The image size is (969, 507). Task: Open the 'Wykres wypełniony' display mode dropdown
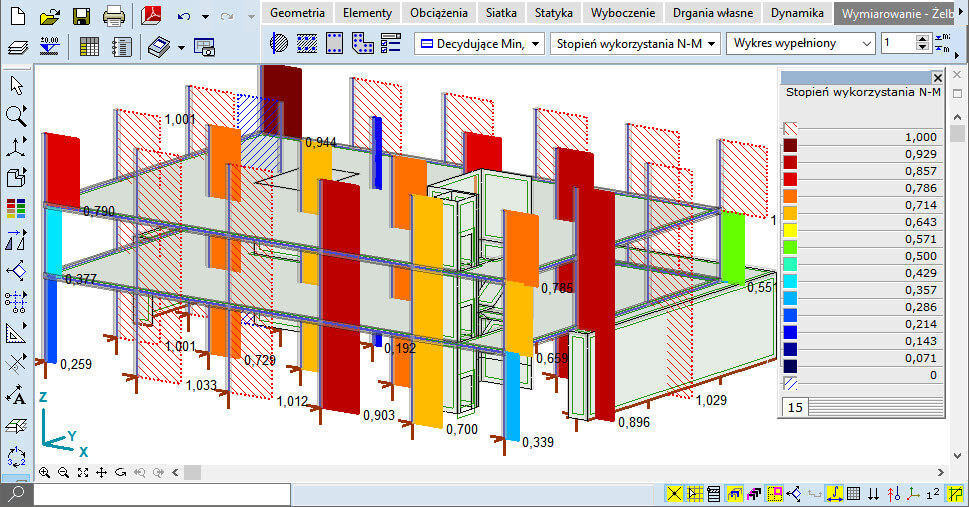(800, 44)
